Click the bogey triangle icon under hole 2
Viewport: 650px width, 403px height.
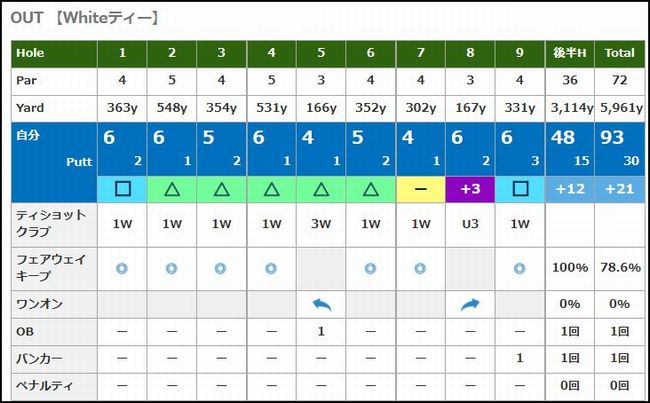(172, 189)
